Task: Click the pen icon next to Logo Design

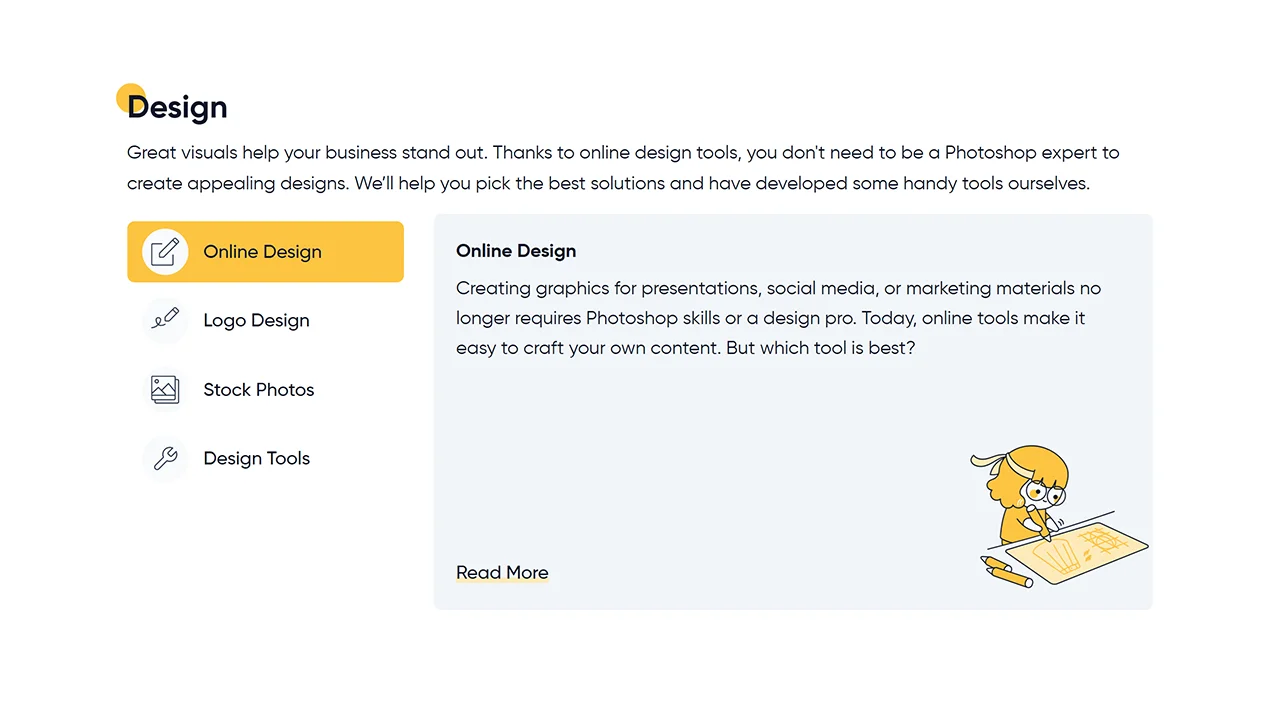Action: [166, 320]
